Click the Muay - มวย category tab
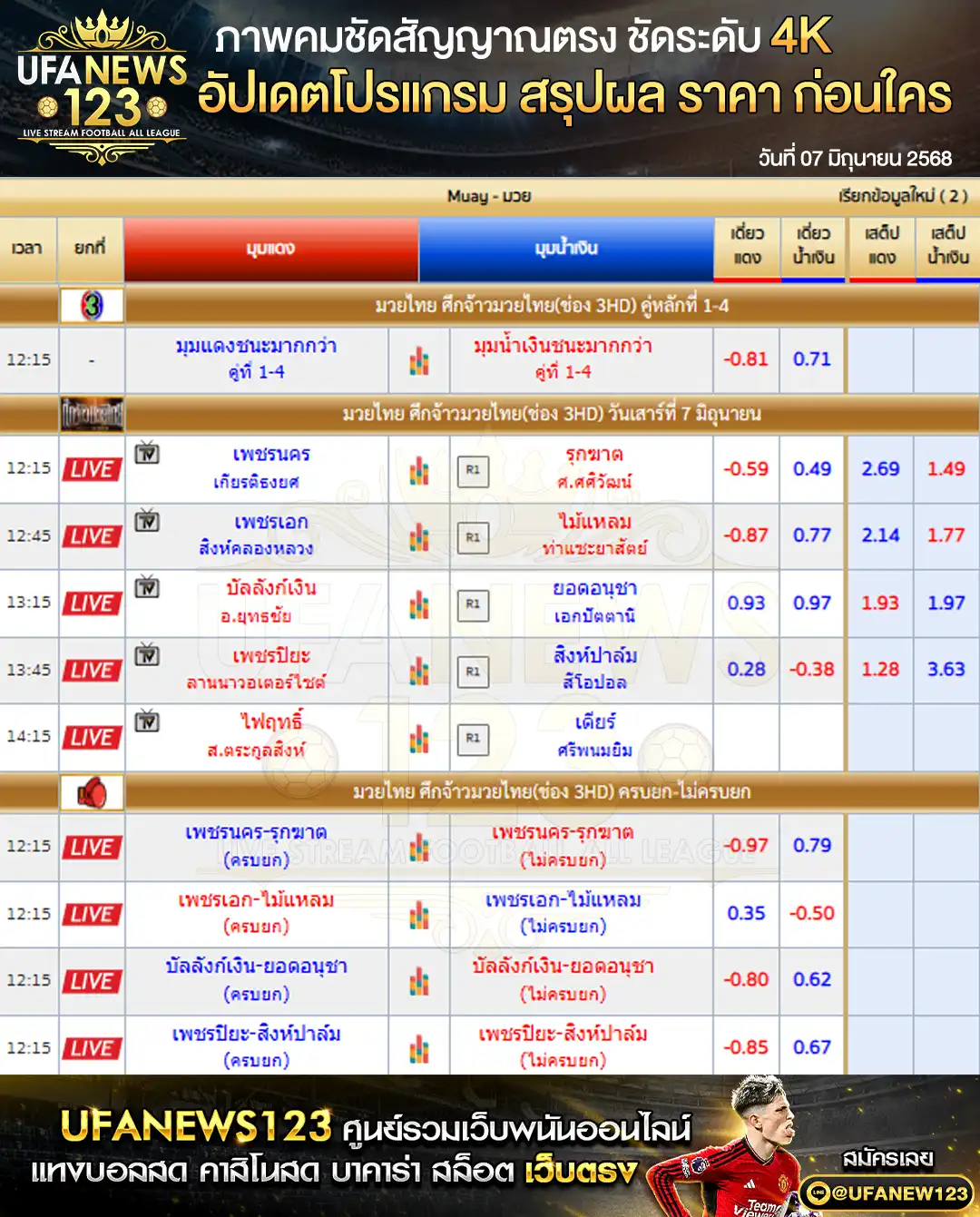Viewport: 980px width, 1217px height. [x=489, y=196]
